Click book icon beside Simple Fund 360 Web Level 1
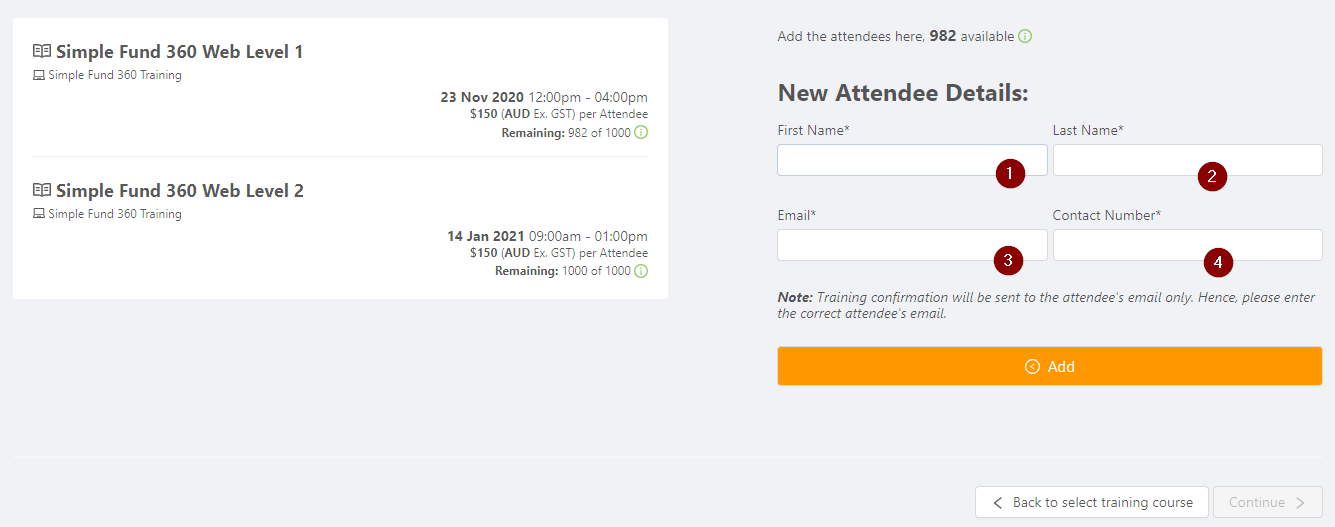This screenshot has height=527, width=1335. [42, 51]
